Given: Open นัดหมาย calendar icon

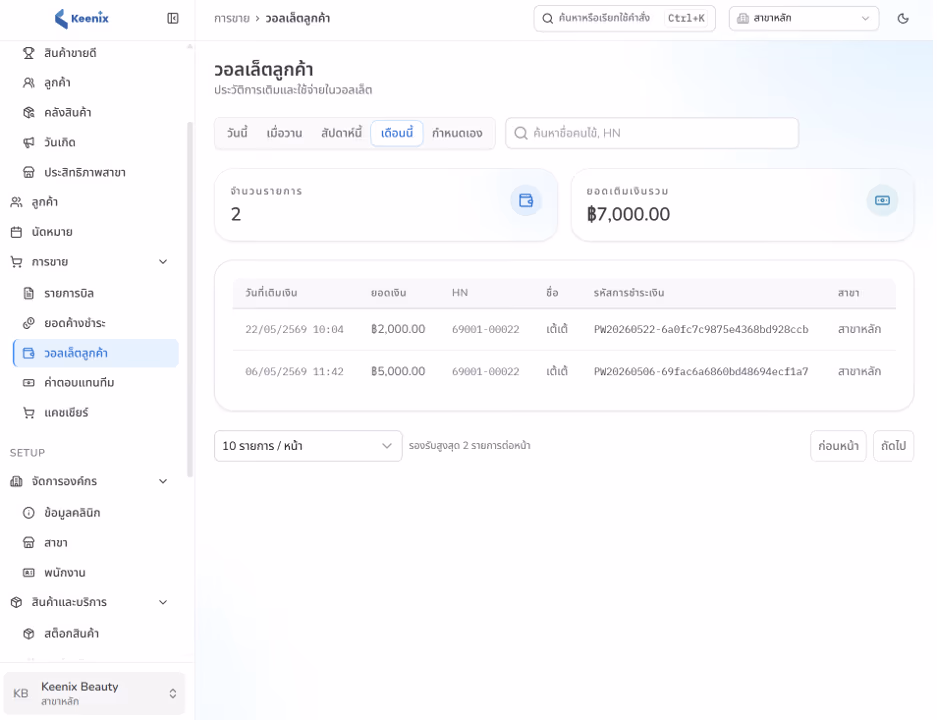Looking at the screenshot, I should point(17,232).
